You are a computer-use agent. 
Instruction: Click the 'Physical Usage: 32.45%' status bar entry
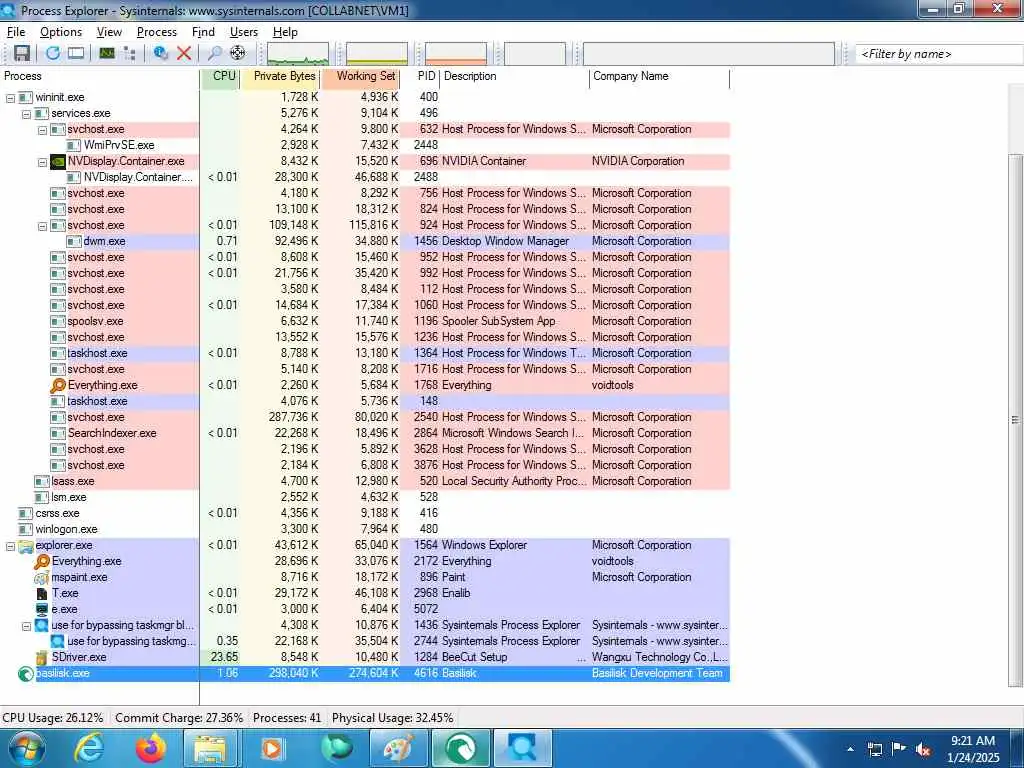(392, 718)
